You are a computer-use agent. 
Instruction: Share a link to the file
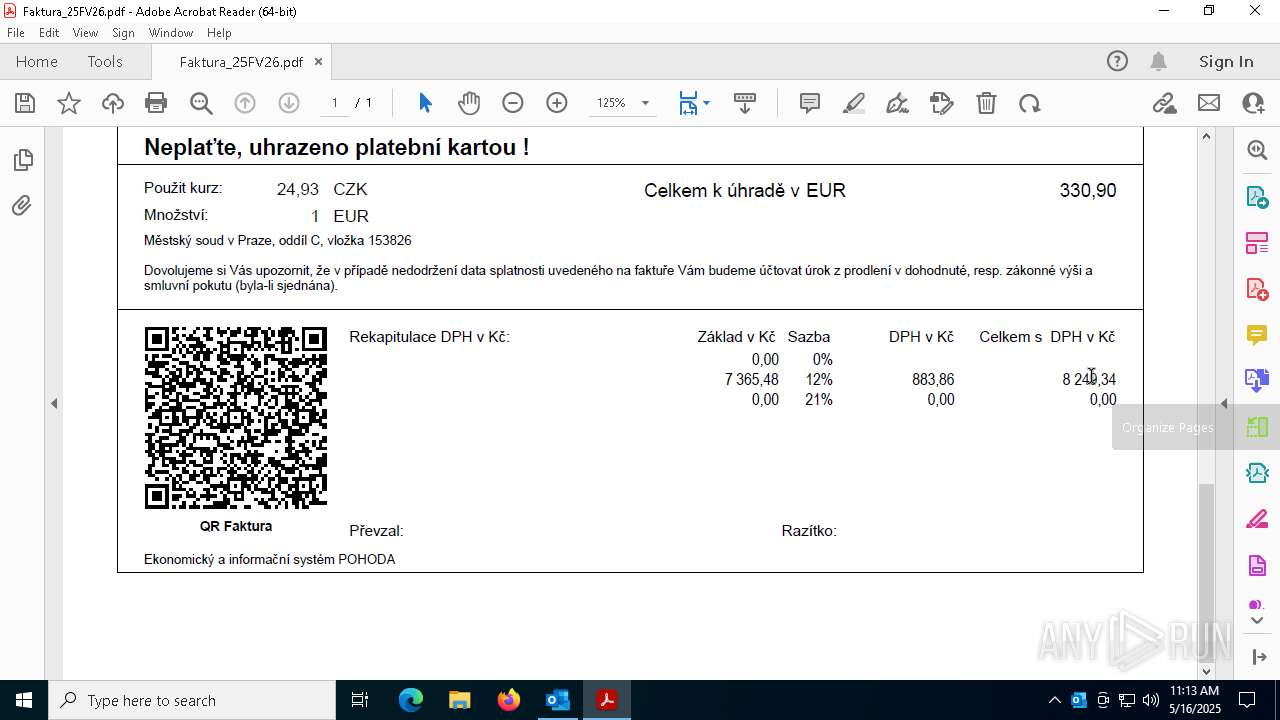point(1164,103)
